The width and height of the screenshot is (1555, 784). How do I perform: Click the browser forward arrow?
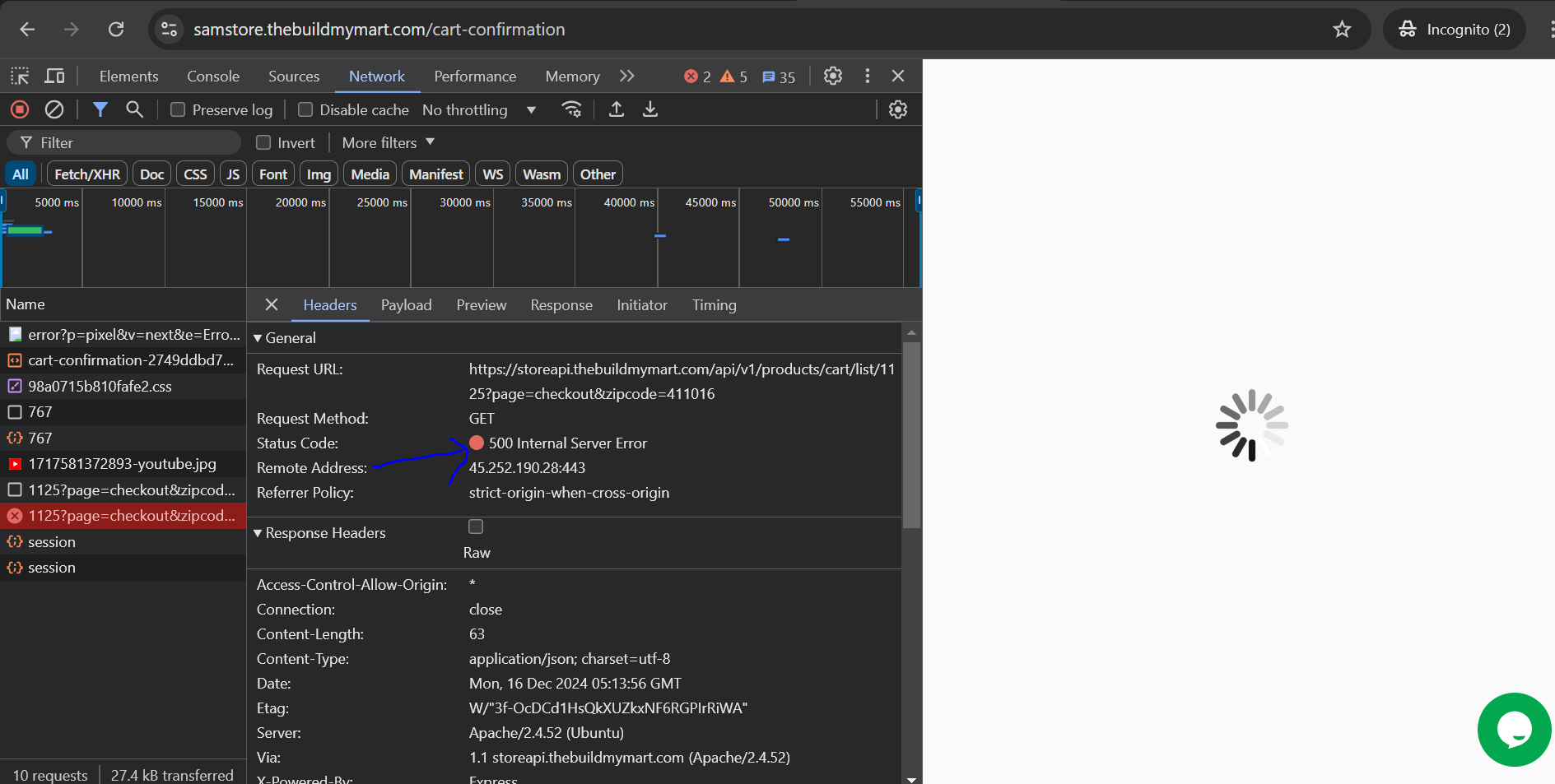coord(72,30)
